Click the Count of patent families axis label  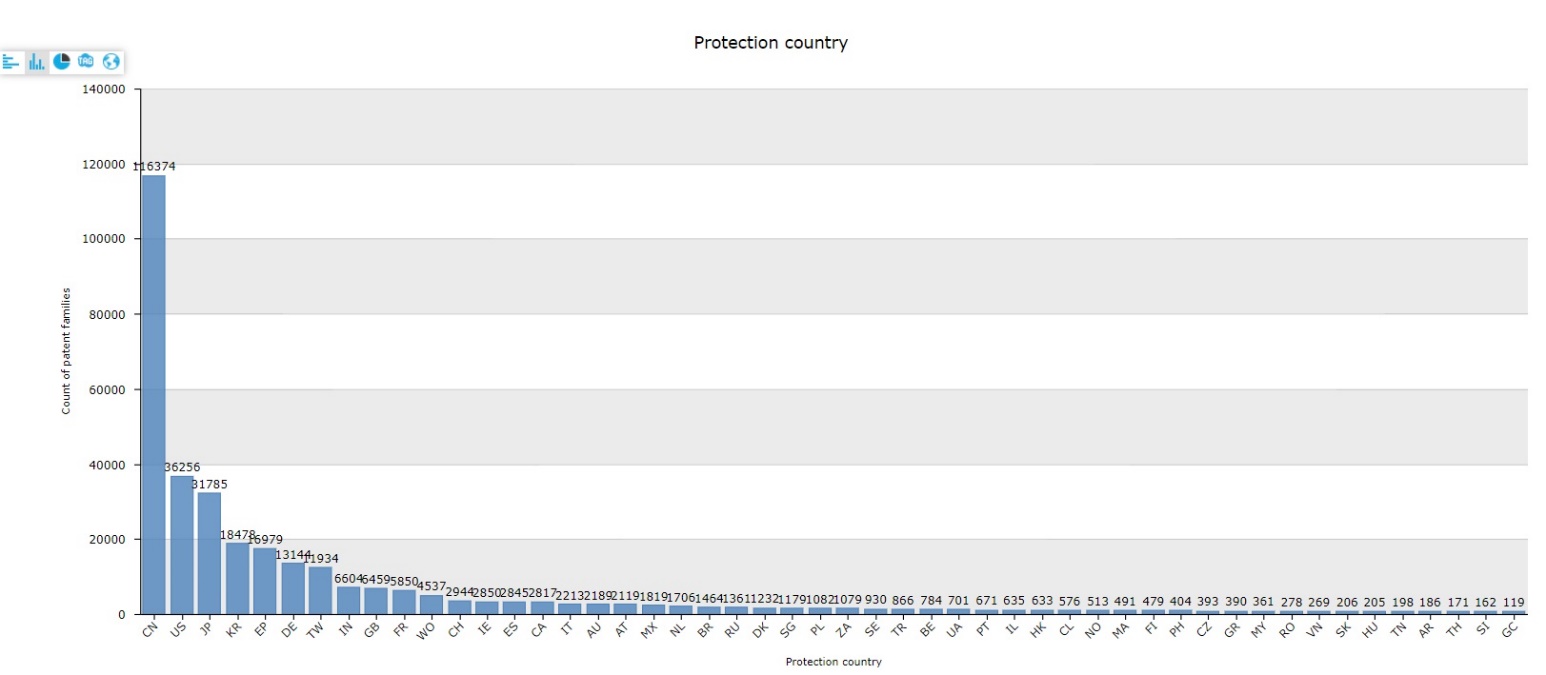tap(66, 350)
